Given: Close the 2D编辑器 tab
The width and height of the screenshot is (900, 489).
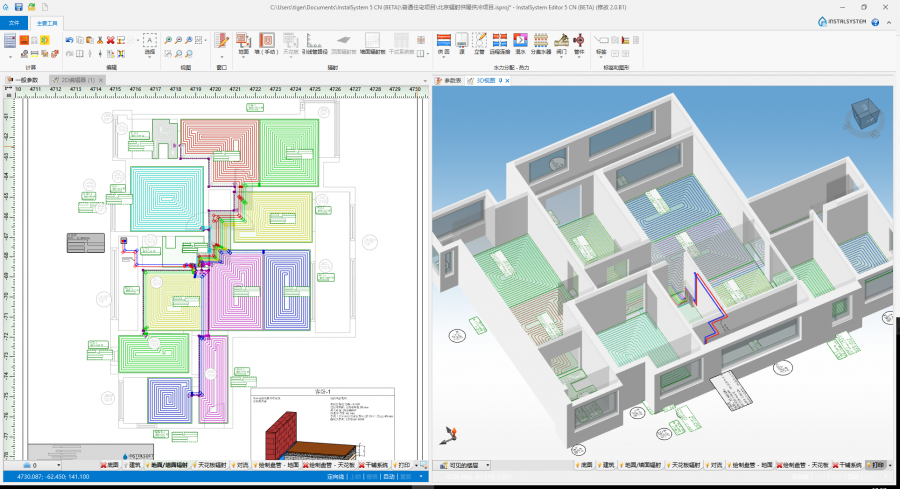Looking at the screenshot, I should pyautogui.click(x=103, y=80).
